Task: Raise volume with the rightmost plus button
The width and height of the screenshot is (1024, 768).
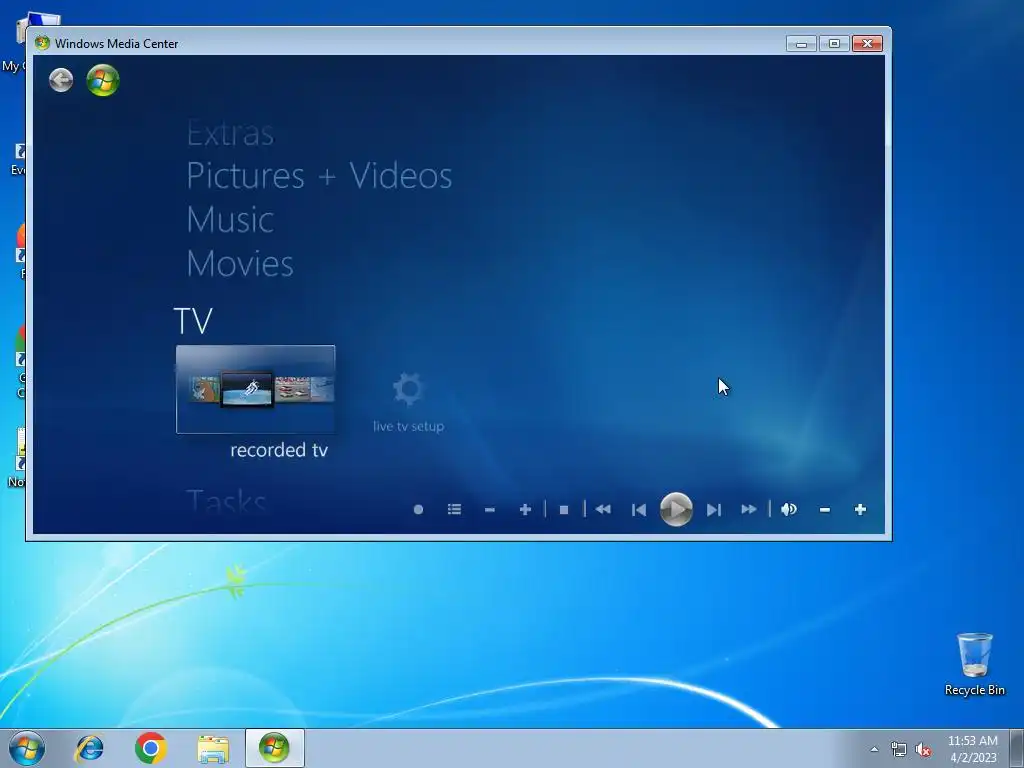Action: 860,509
